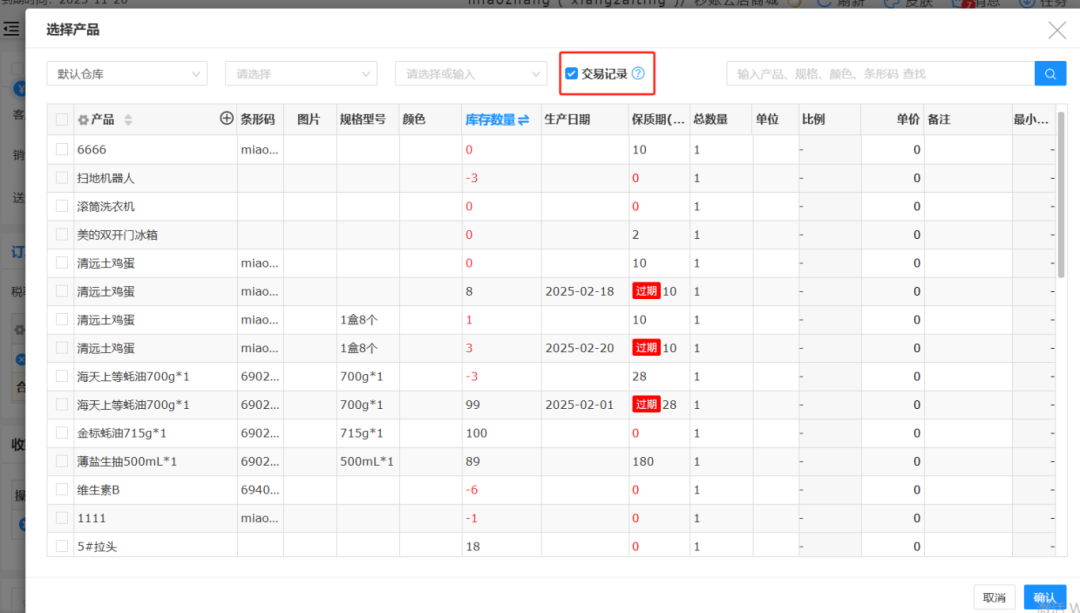Click the help question mark beside 交易记录
The width and height of the screenshot is (1080, 613).
(638, 73)
